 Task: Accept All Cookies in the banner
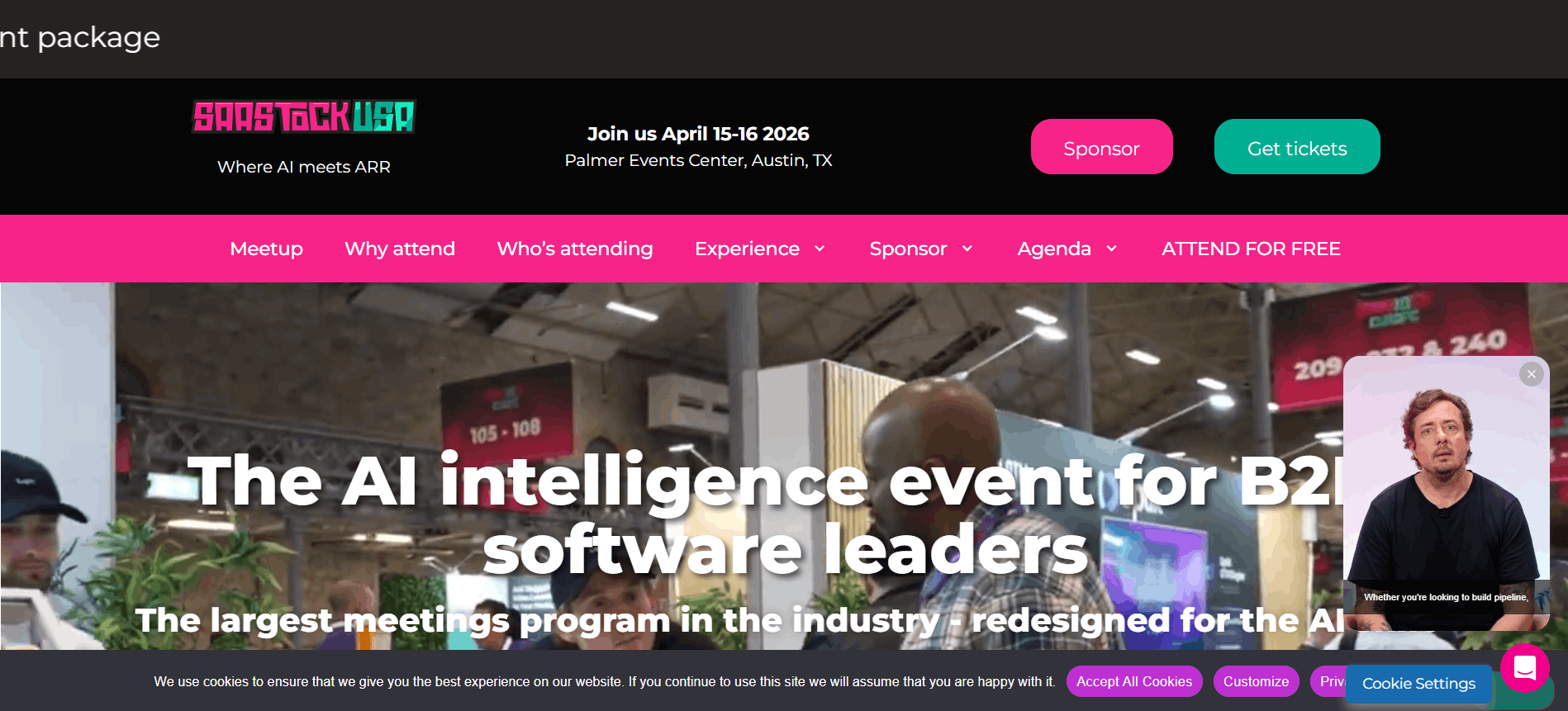pos(1134,681)
